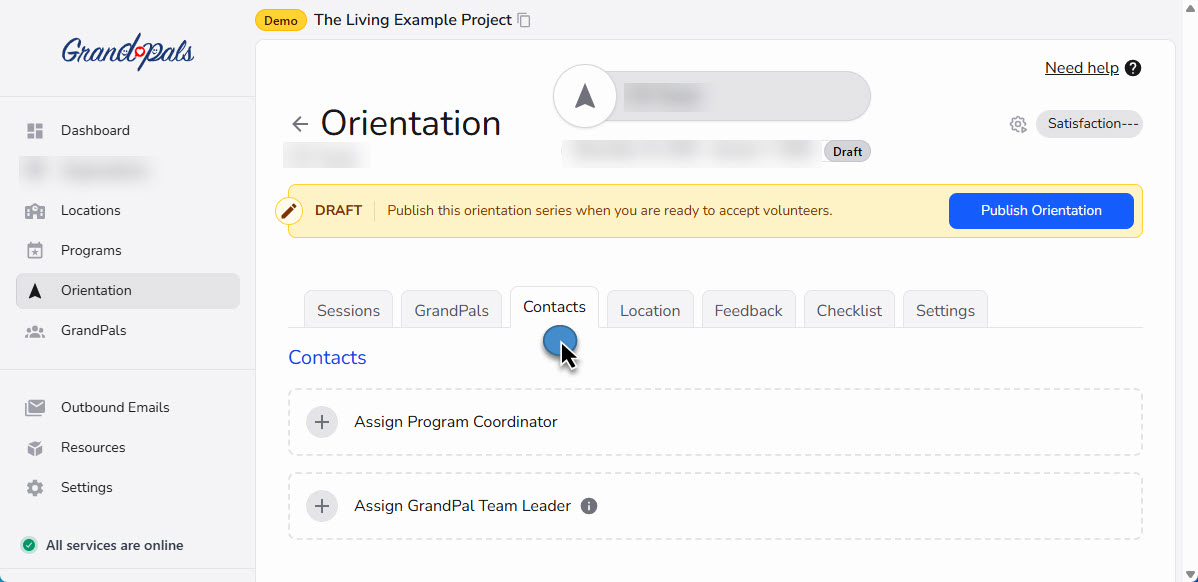Screen dimensions: 1198x582
Task: Click the round navigation arrow avatar icon
Action: pos(584,96)
